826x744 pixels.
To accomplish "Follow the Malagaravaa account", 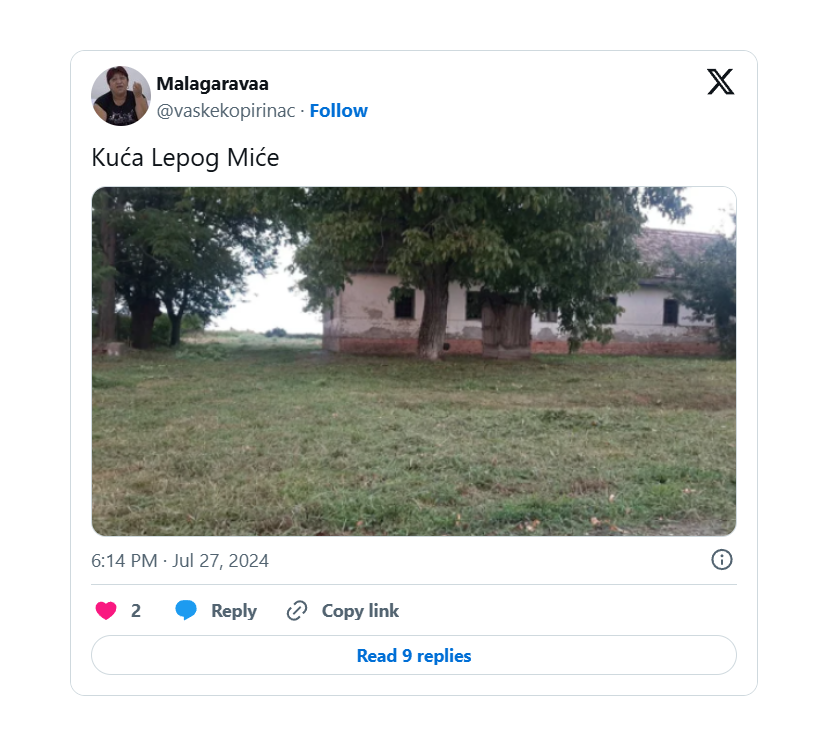I will (338, 111).
